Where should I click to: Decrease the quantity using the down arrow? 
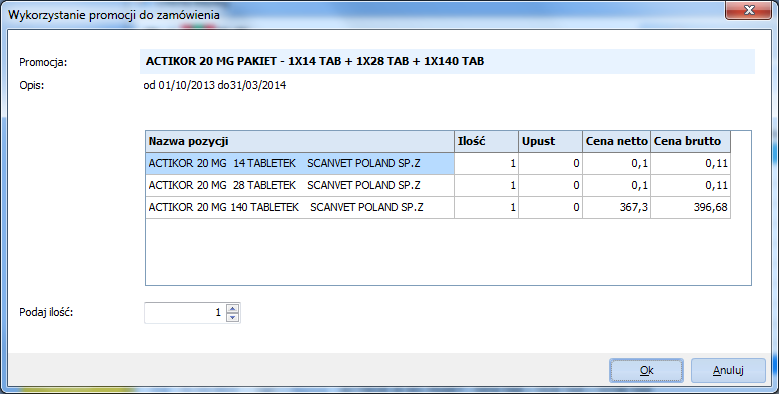[x=232, y=317]
